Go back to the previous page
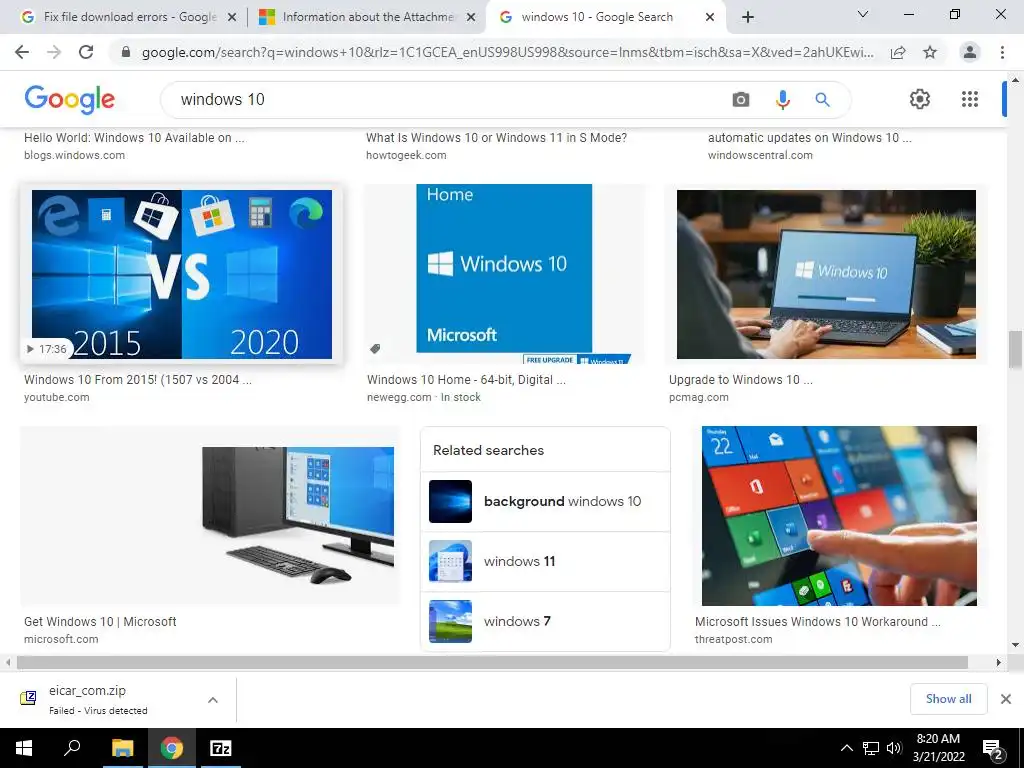Image resolution: width=1024 pixels, height=768 pixels. pyautogui.click(x=22, y=52)
